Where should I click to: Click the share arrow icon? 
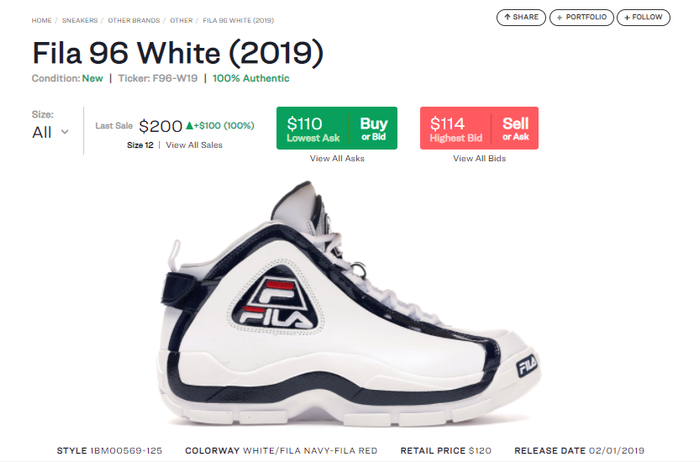tap(507, 17)
